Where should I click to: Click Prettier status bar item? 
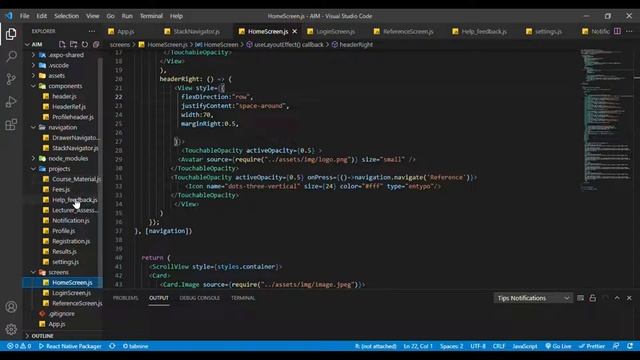[592, 346]
